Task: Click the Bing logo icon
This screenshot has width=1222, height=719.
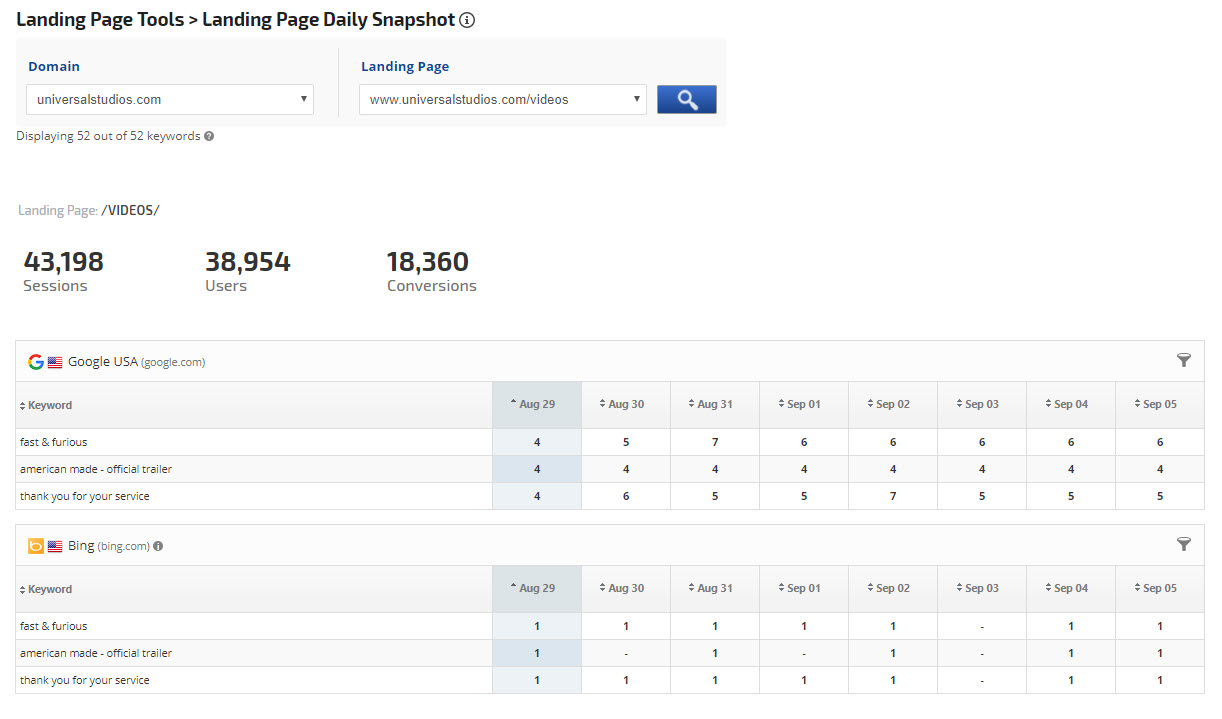Action: [x=36, y=546]
